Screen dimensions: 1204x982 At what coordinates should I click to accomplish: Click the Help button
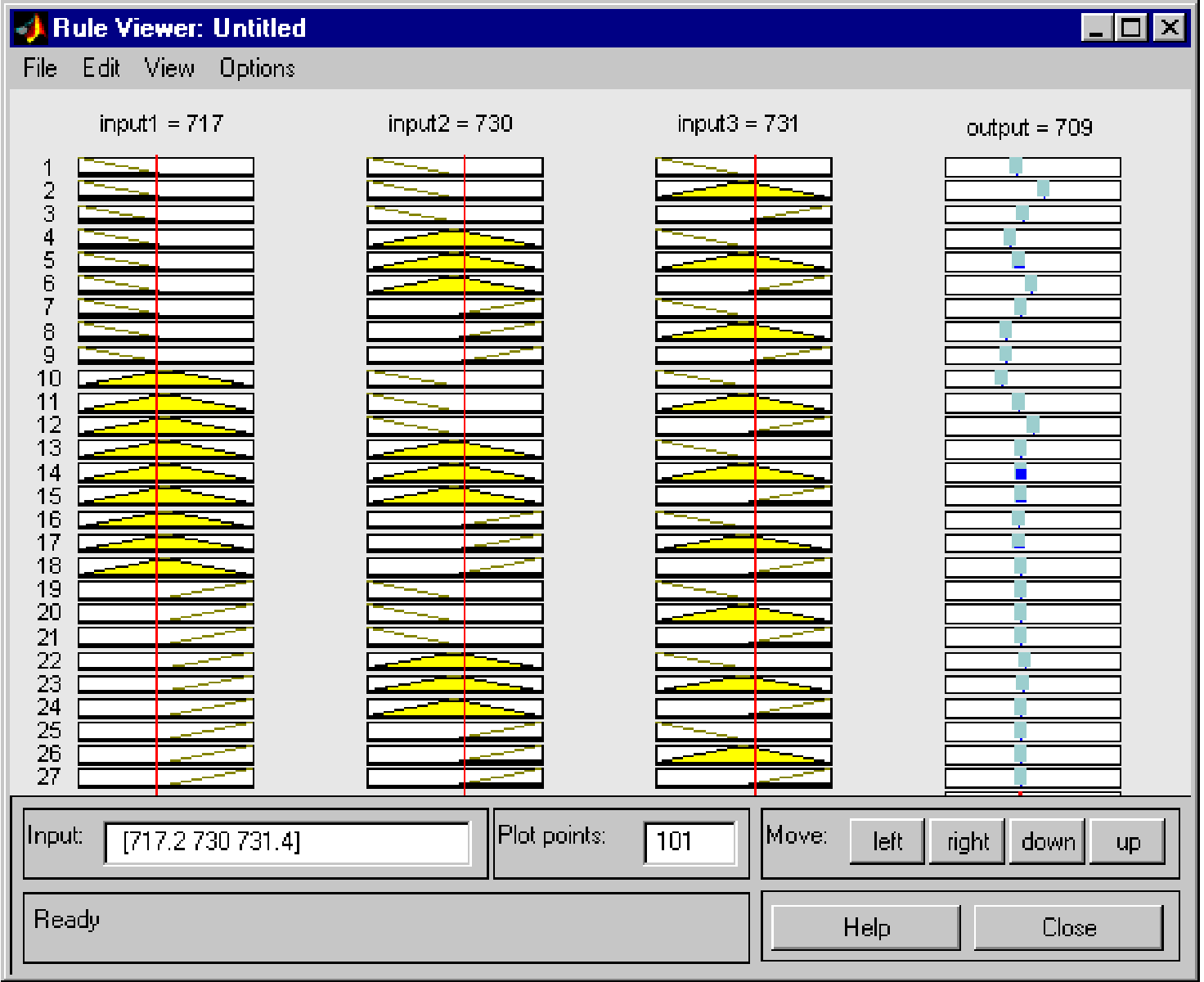pos(866,928)
